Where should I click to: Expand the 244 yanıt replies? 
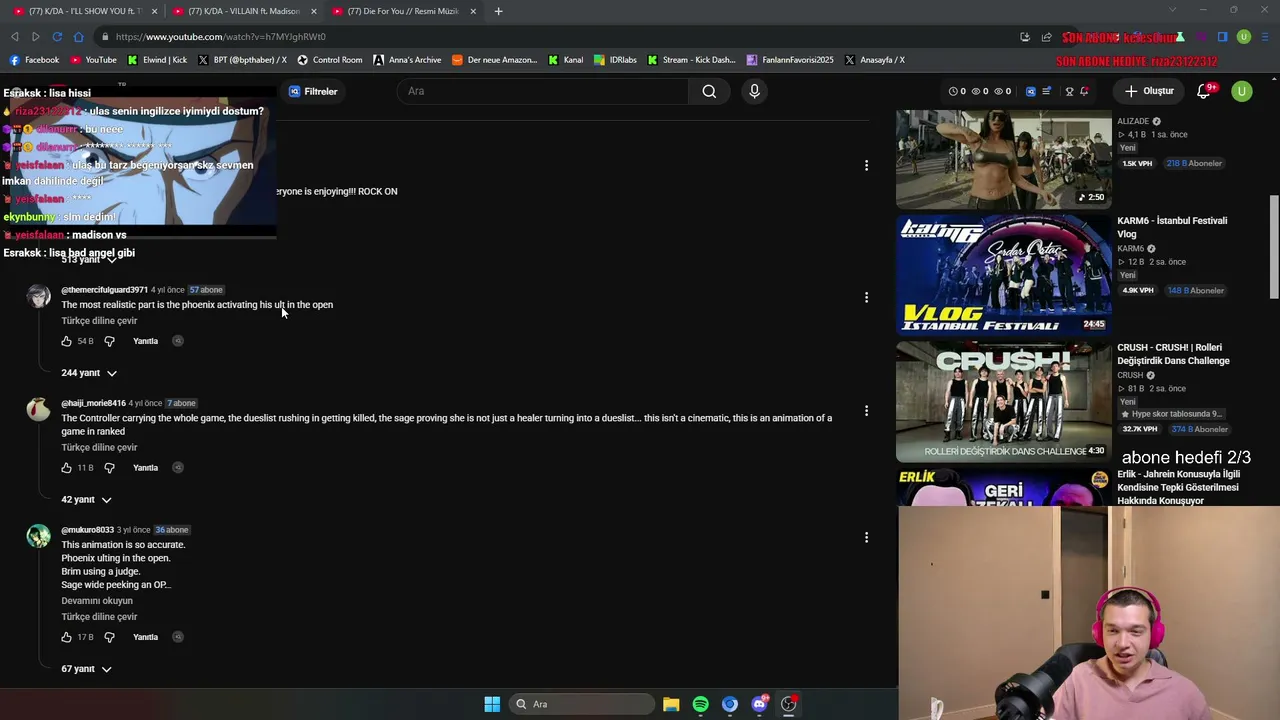click(89, 373)
